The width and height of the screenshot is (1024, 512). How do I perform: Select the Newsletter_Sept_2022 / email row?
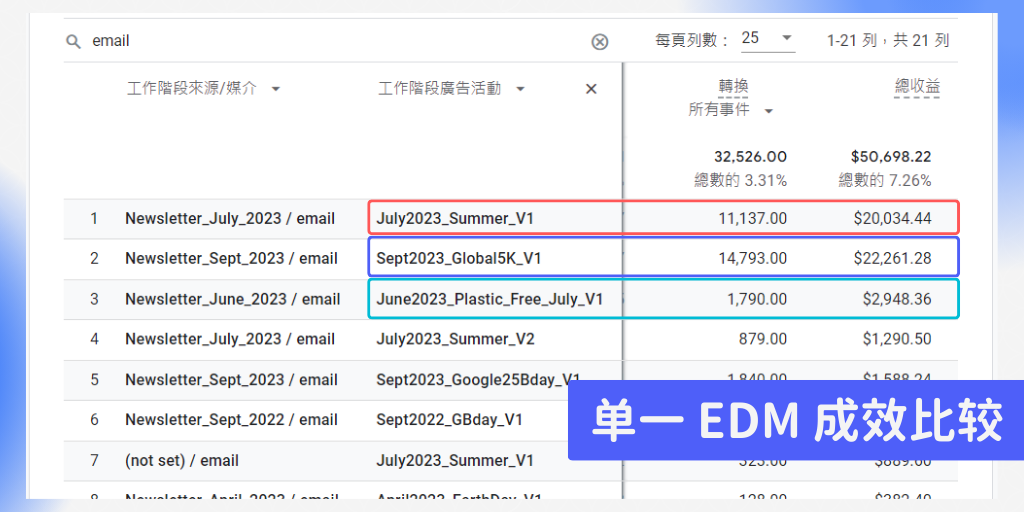point(231,420)
